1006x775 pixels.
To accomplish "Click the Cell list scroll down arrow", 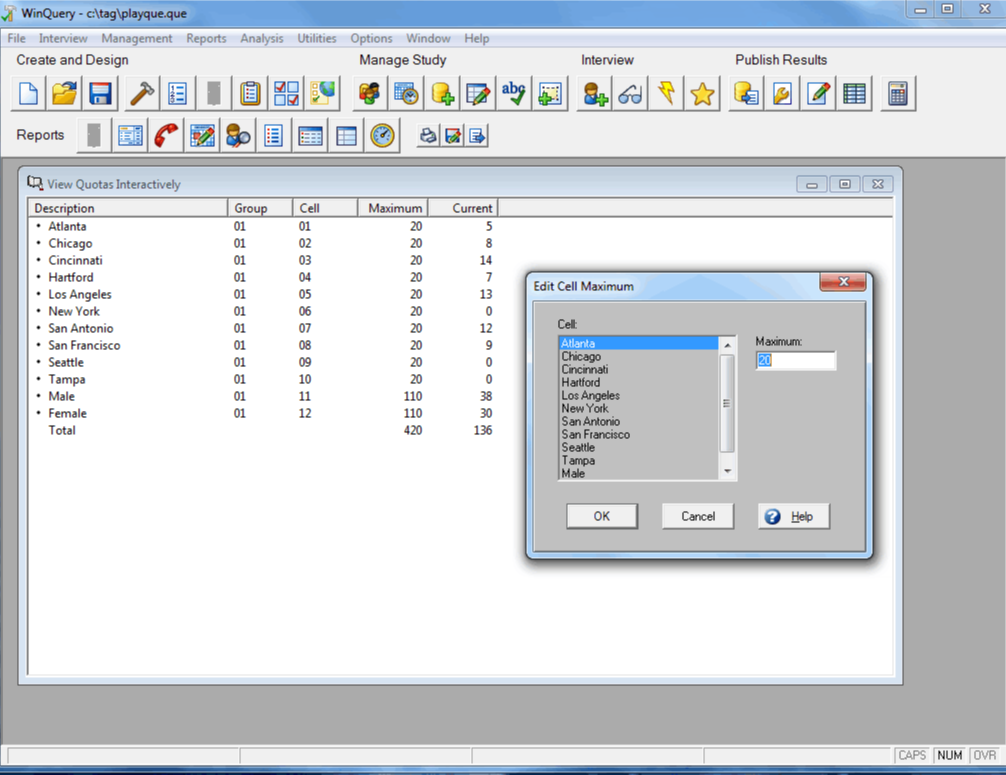I will coord(728,472).
